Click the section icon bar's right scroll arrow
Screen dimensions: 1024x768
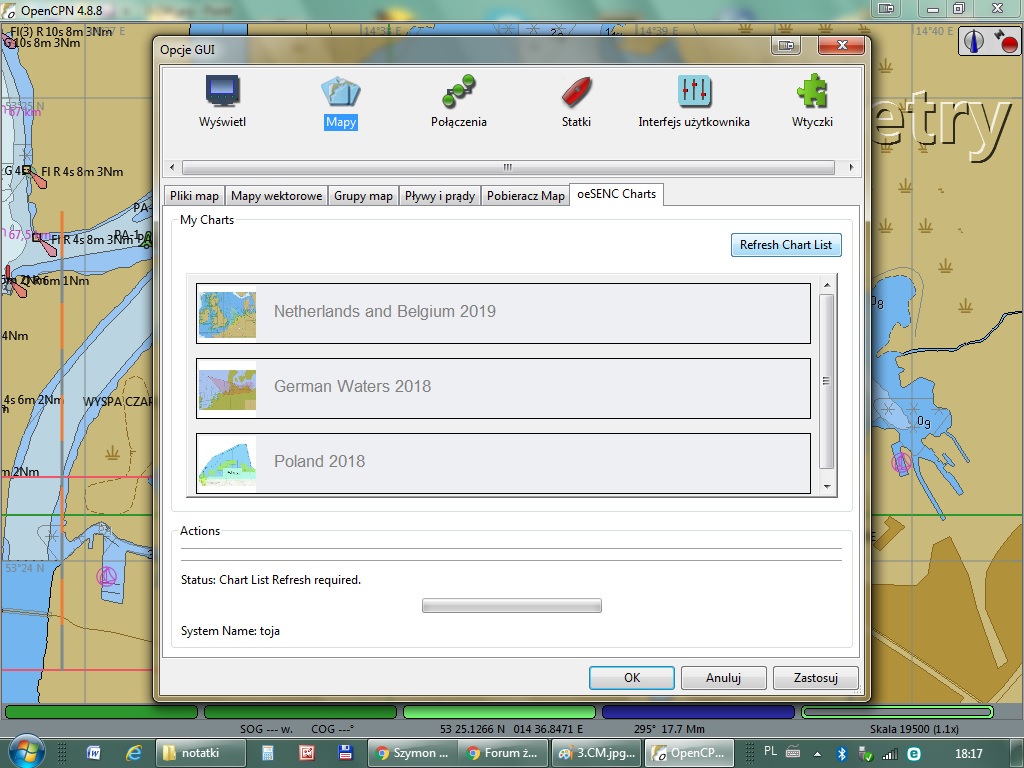point(850,168)
